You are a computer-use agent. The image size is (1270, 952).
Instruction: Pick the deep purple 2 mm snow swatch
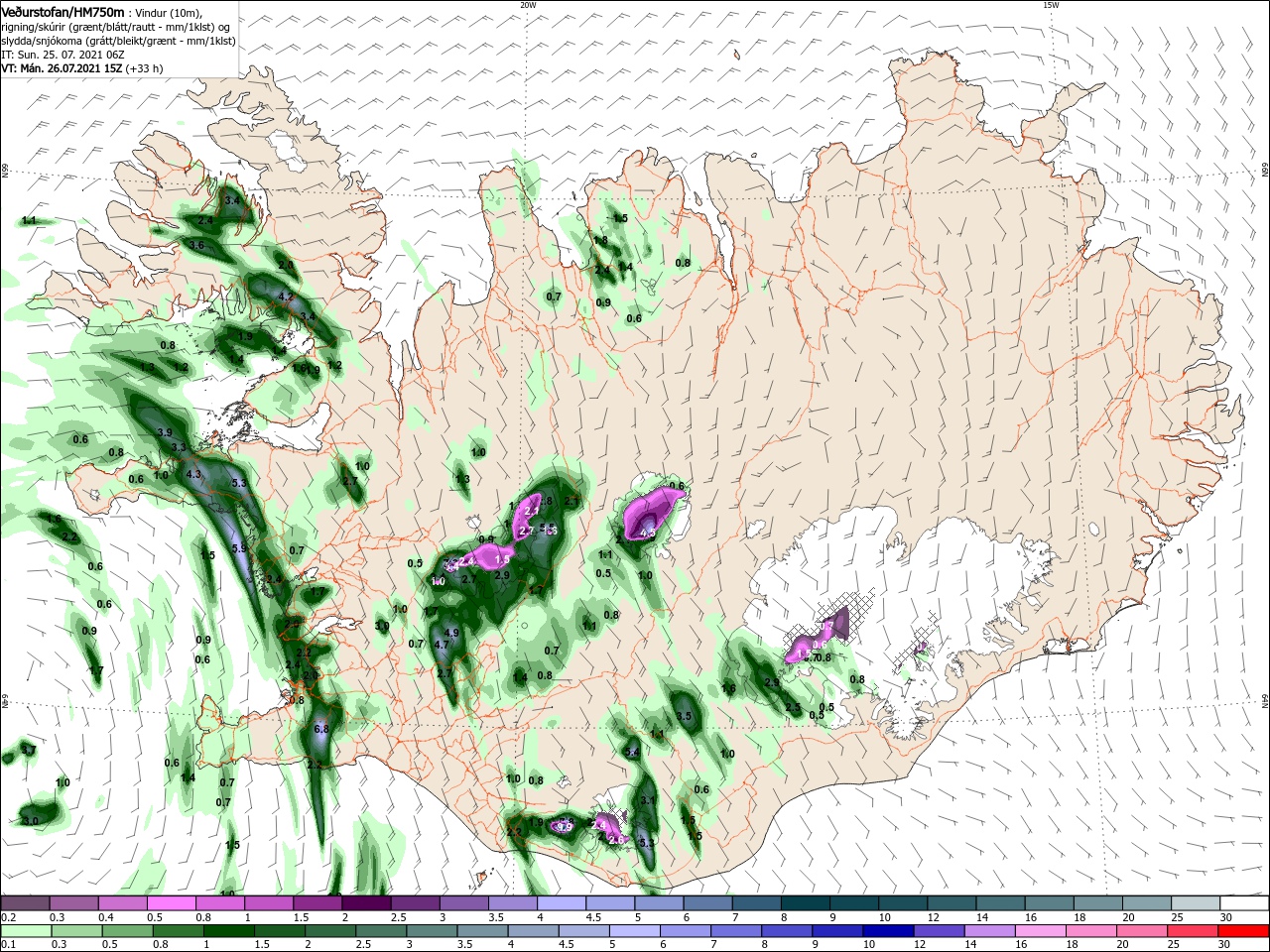click(366, 903)
